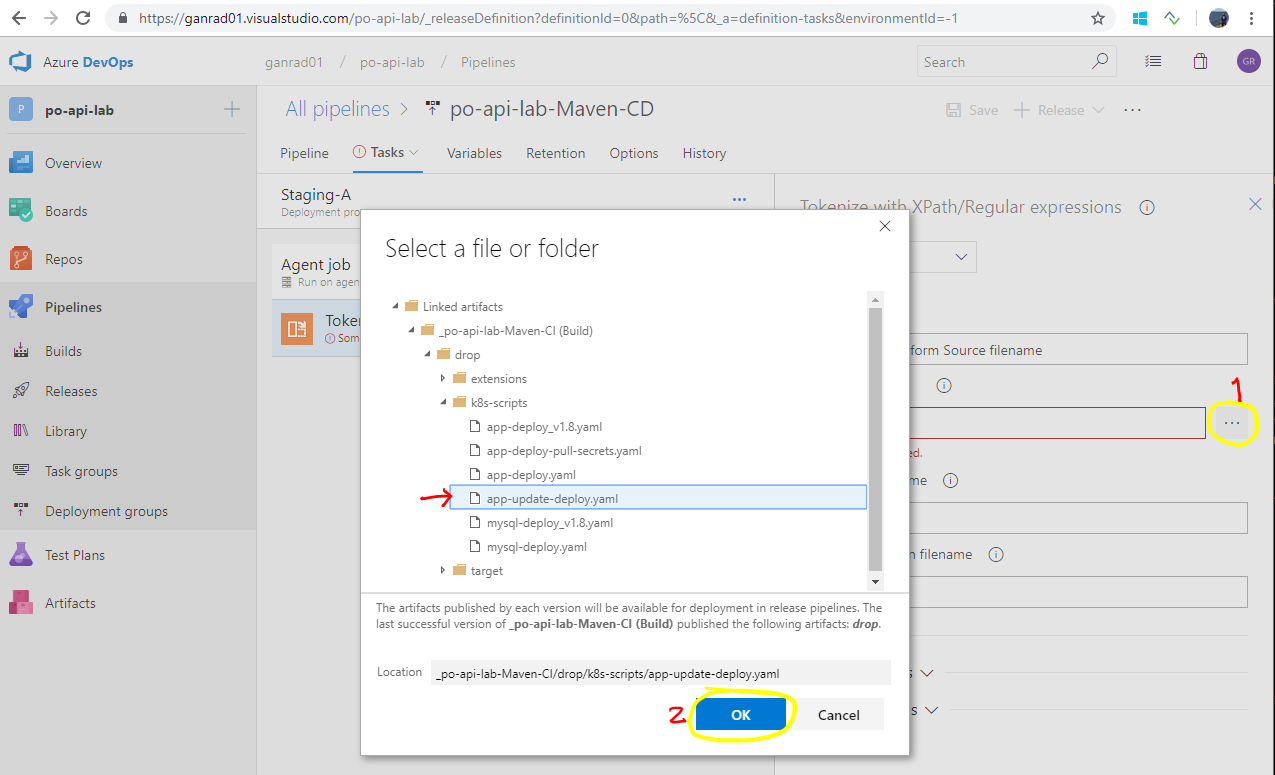Bookmark this page with the star icon
The width and height of the screenshot is (1275, 775).
pos(1098,18)
